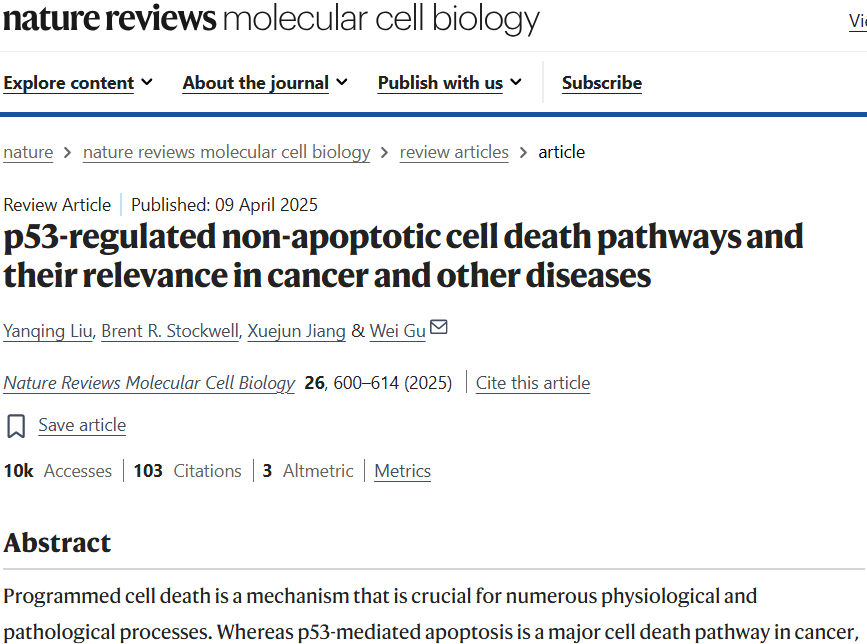Click the chevron arrow beside Publish with us
This screenshot has height=644, width=867.
[516, 82]
